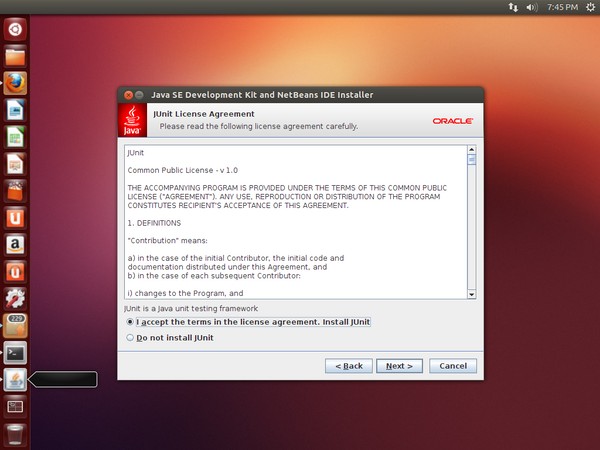Click the Oracle logo in installer header

(453, 121)
